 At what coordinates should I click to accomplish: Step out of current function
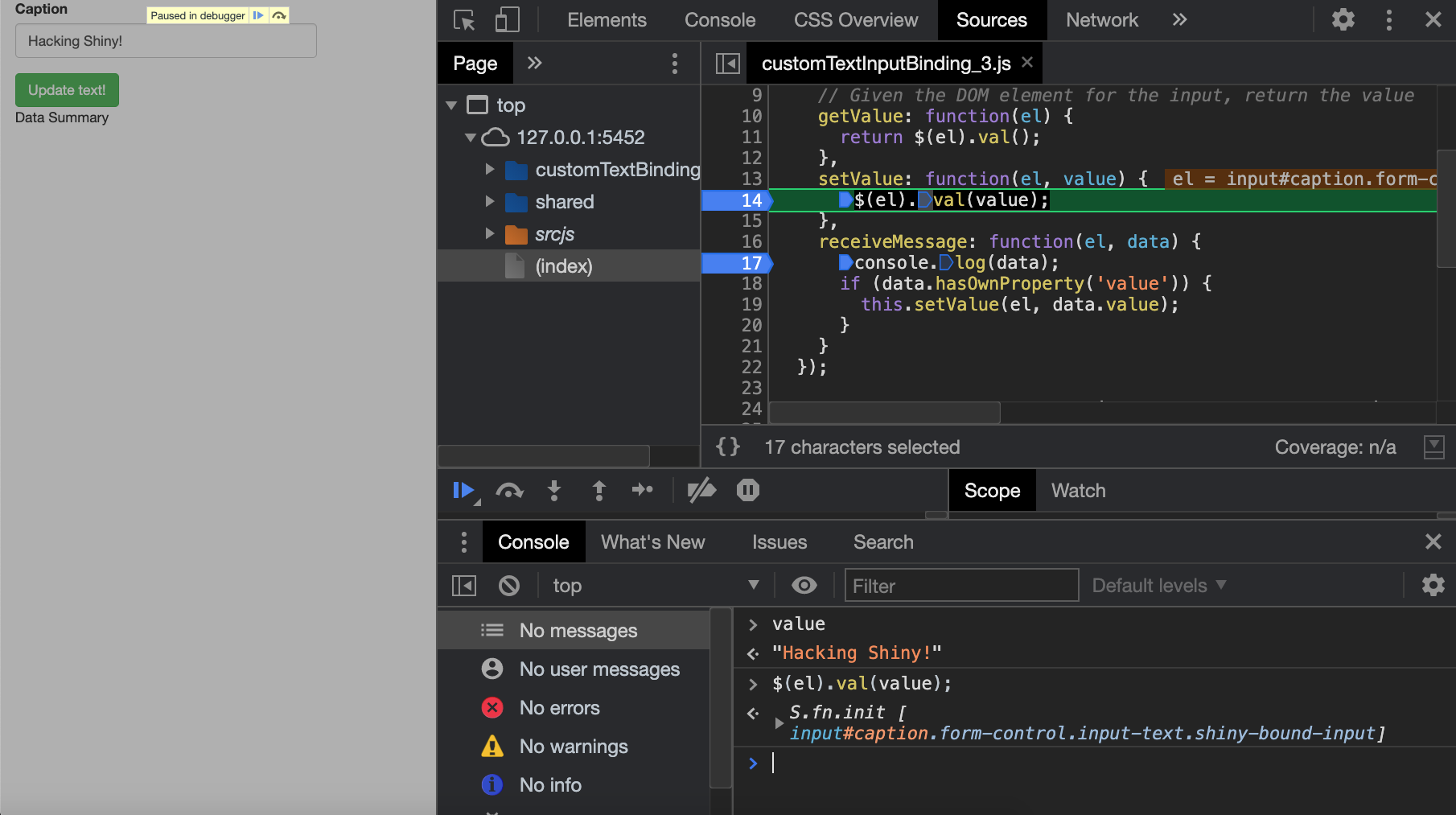click(x=598, y=490)
